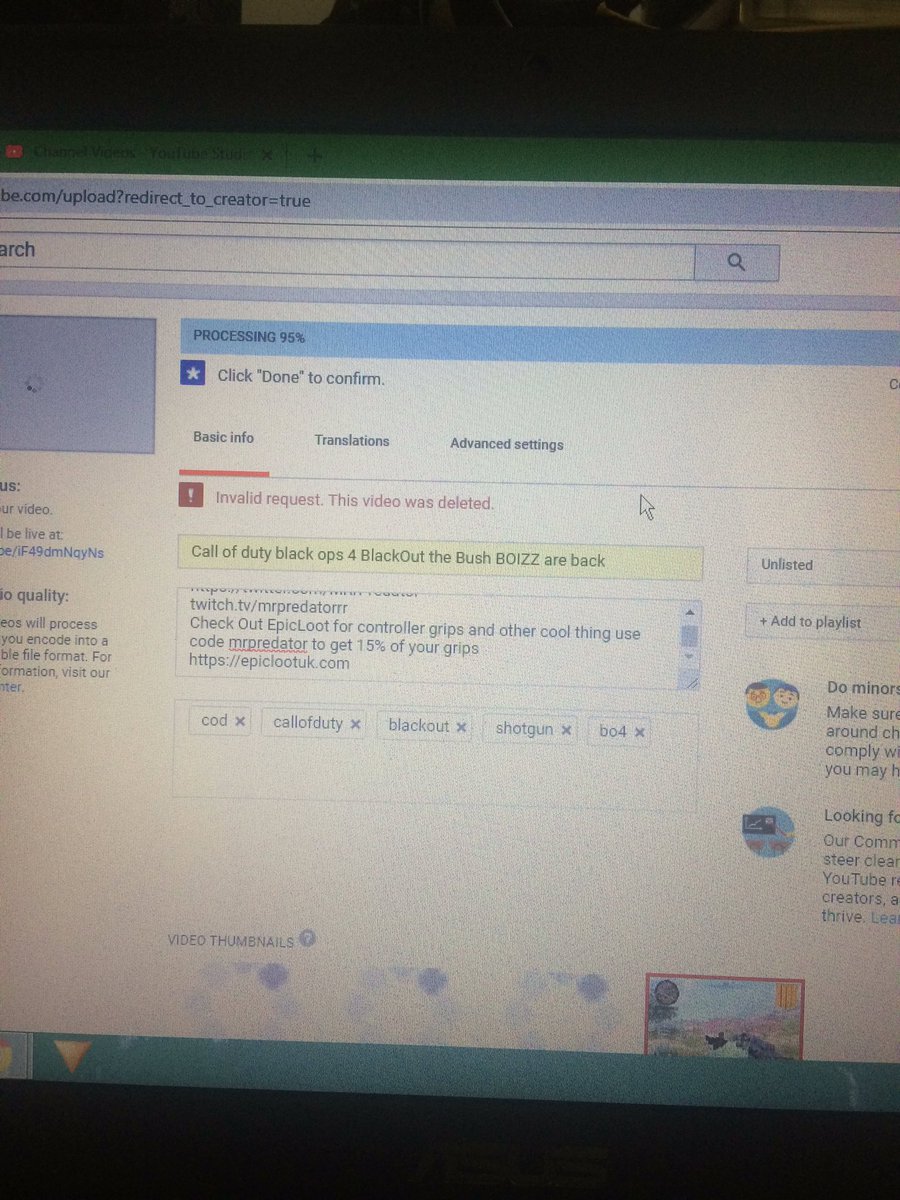Click the Invalid request error message
Viewport: 900px width, 1200px height.
(355, 500)
